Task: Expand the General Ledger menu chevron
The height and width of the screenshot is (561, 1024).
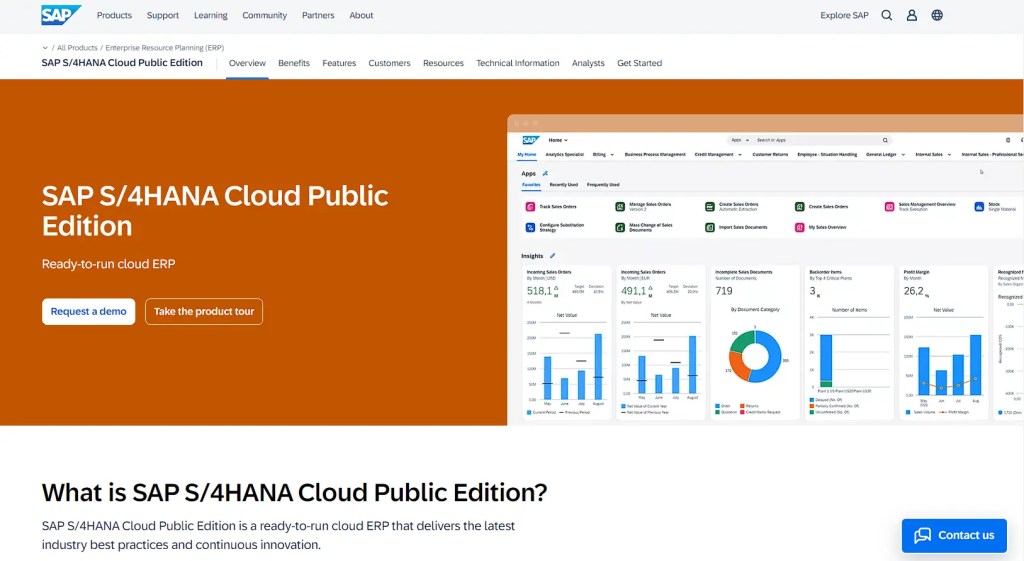Action: pos(903,155)
